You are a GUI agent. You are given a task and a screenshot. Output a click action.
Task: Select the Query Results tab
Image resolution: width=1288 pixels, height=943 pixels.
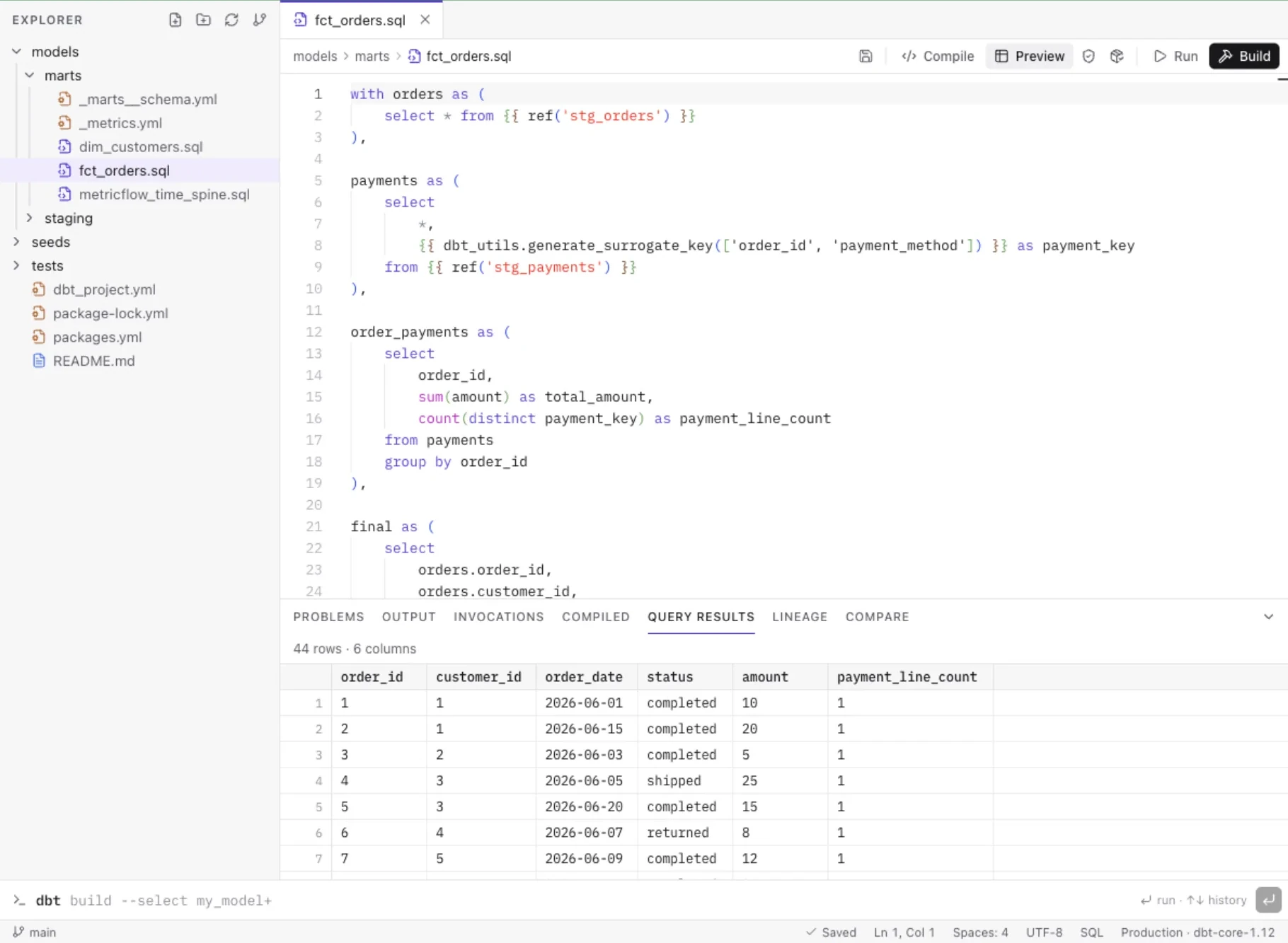(701, 617)
